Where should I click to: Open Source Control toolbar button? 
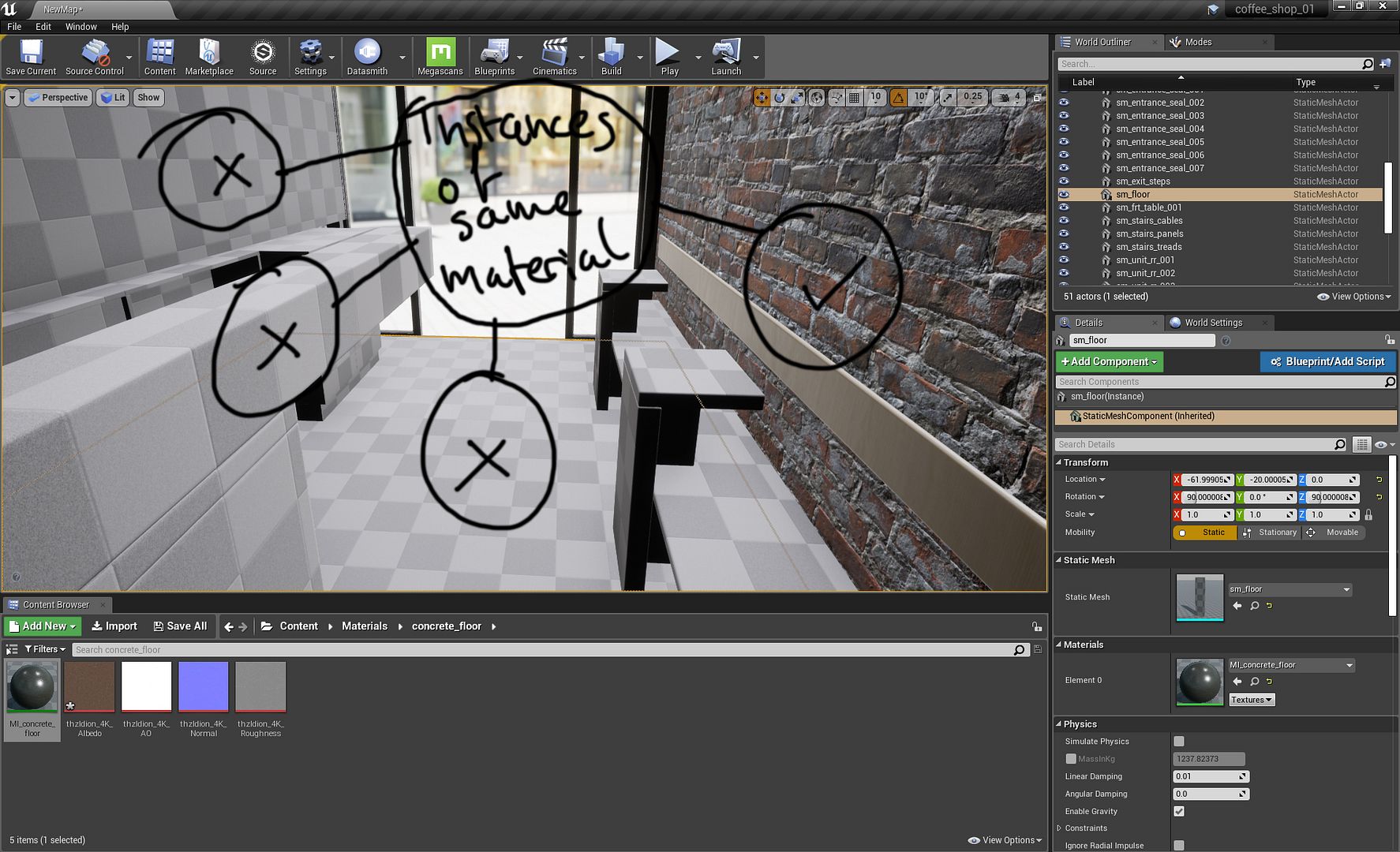(95, 58)
